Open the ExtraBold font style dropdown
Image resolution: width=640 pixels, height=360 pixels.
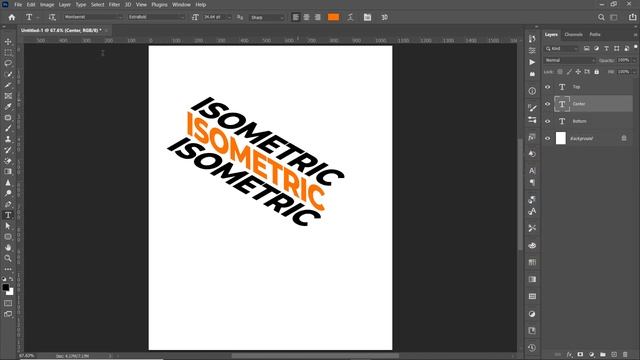click(156, 17)
